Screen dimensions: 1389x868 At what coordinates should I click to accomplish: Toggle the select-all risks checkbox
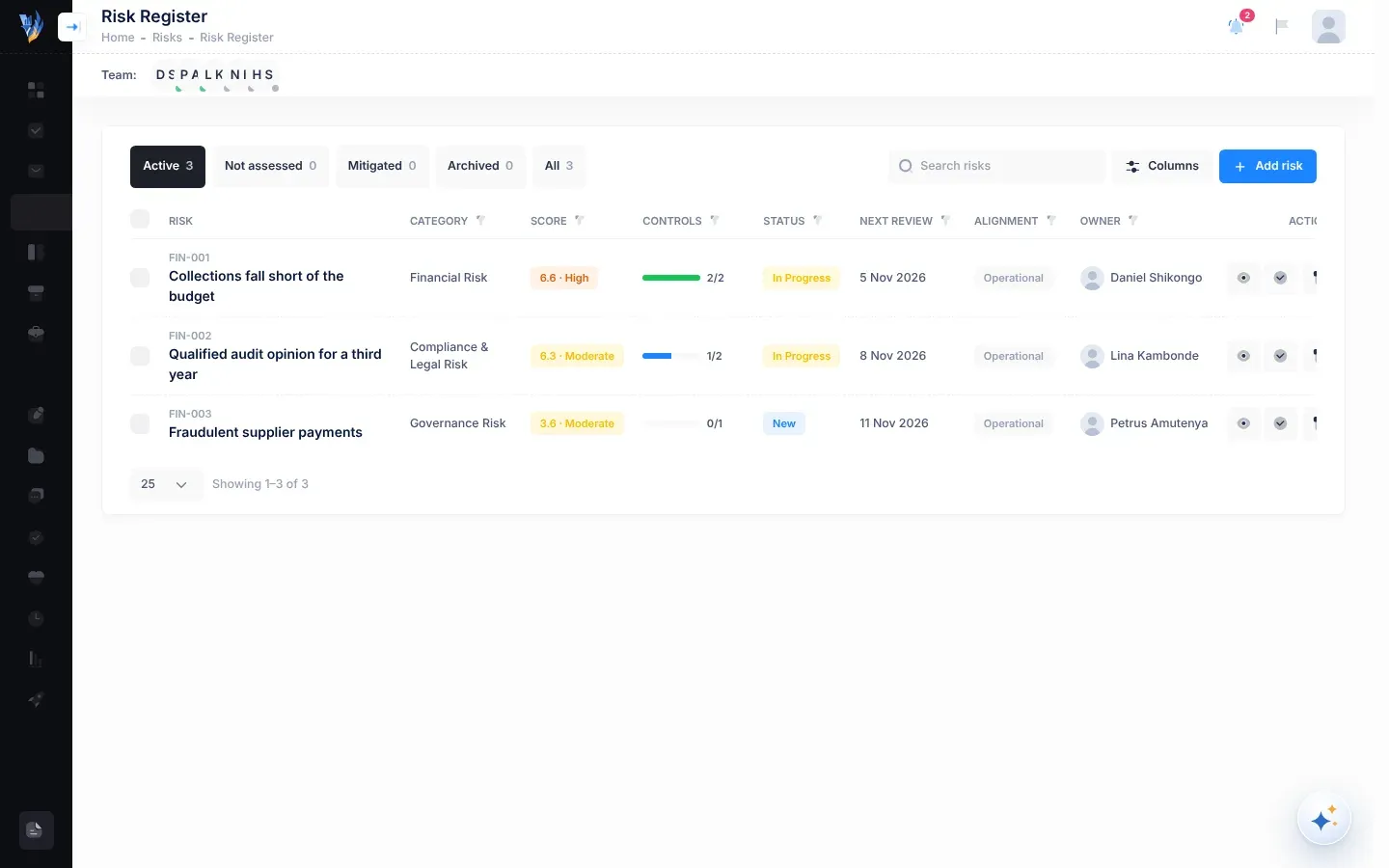click(140, 219)
